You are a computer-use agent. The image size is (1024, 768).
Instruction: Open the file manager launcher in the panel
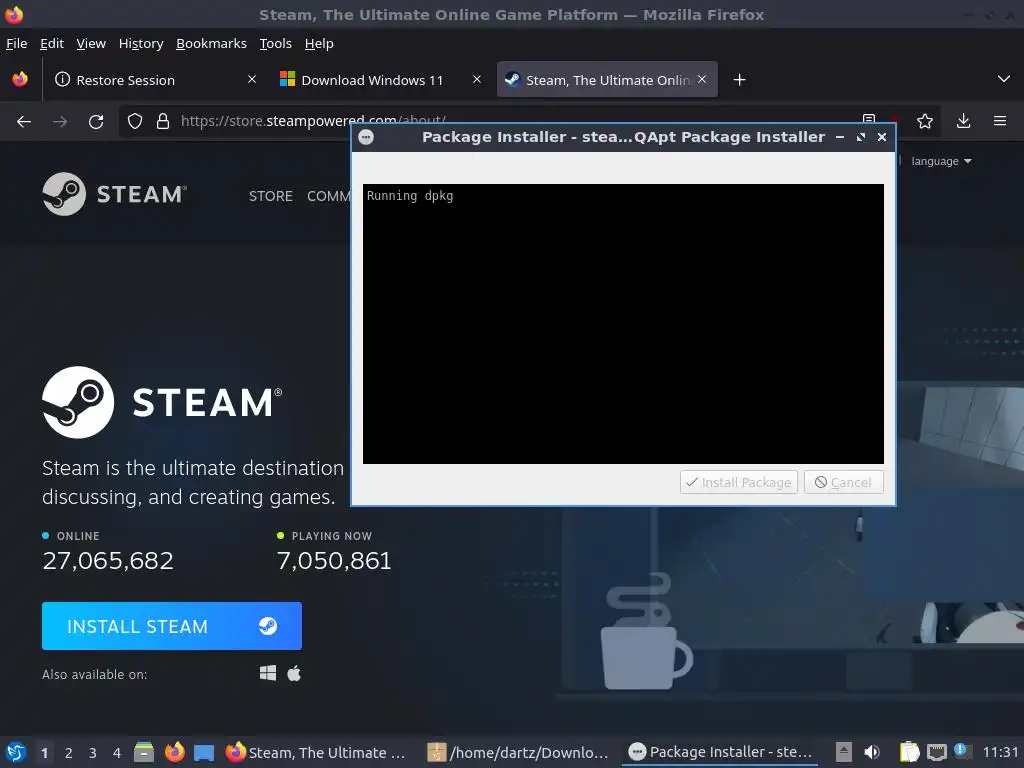click(144, 752)
